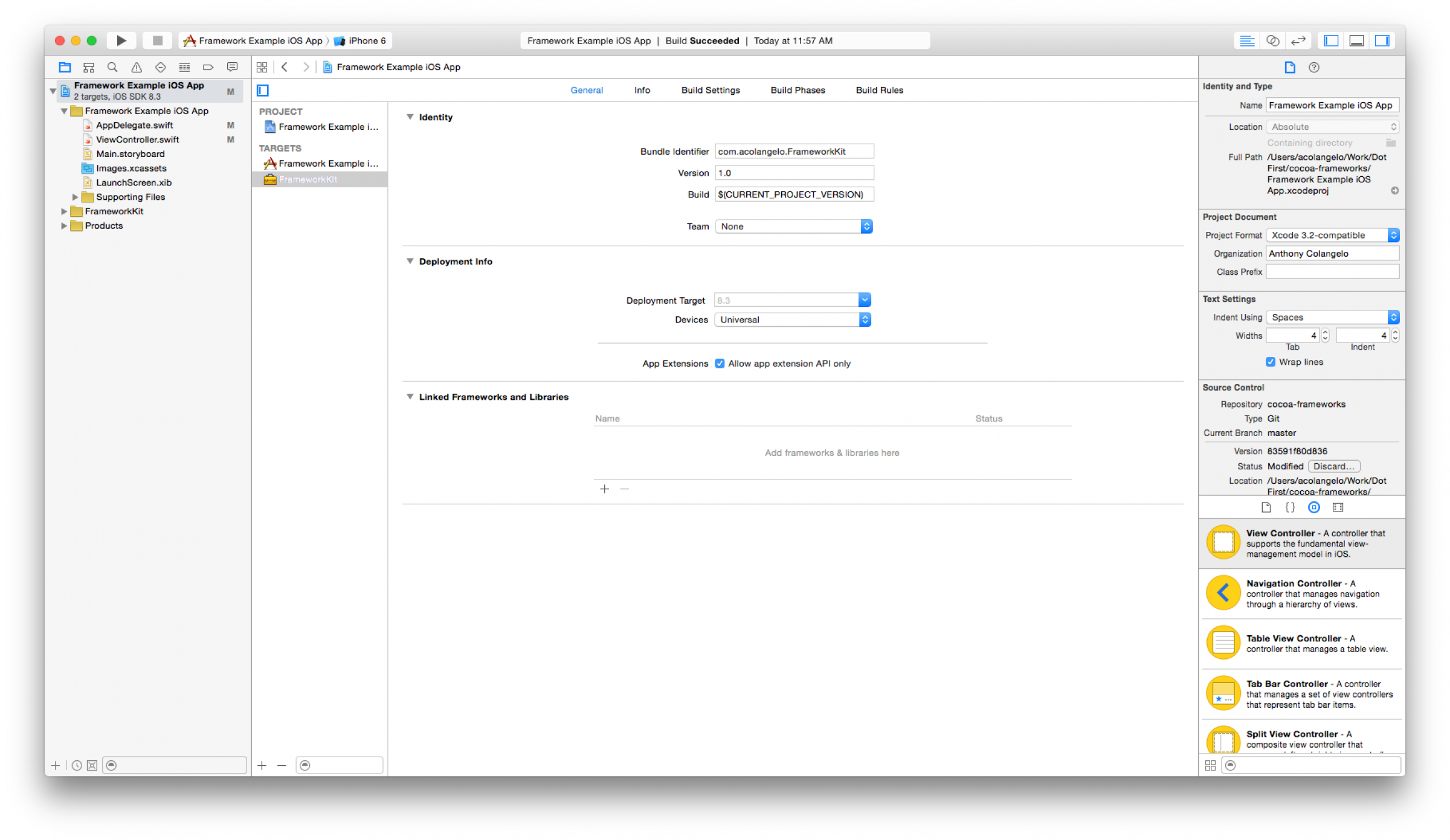Open the Report navigator speech-bubble icon
Viewport: 1450px width, 840px height.
232,67
